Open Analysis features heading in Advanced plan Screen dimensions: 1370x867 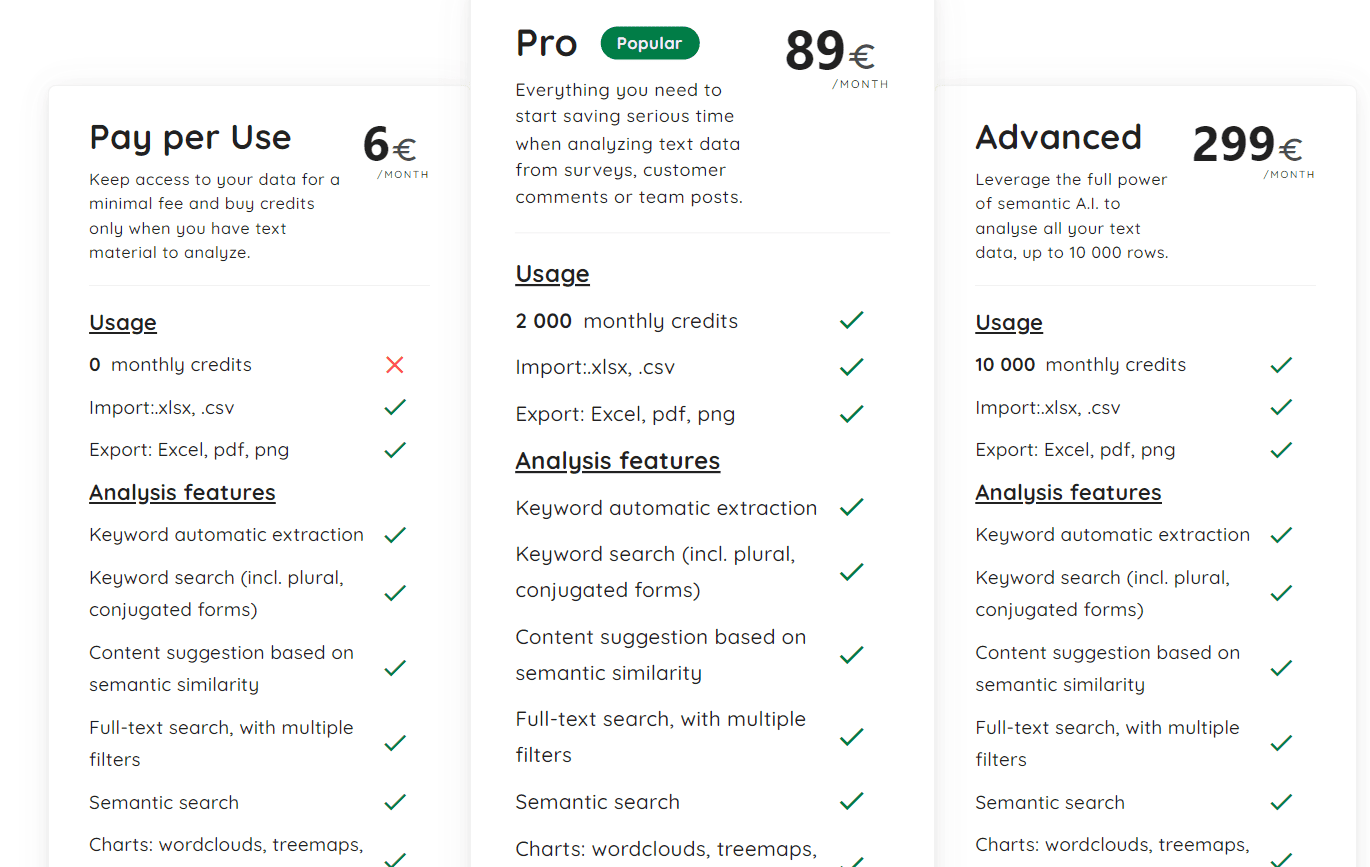(x=1068, y=493)
